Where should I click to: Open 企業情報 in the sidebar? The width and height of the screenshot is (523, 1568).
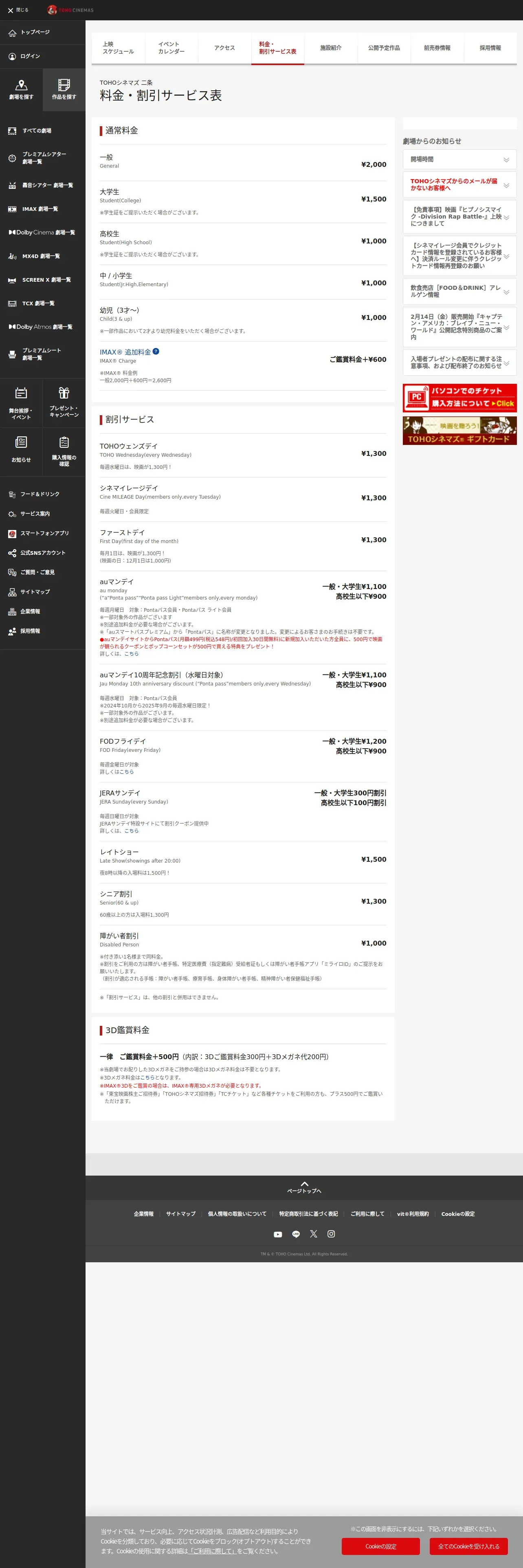pos(43,612)
